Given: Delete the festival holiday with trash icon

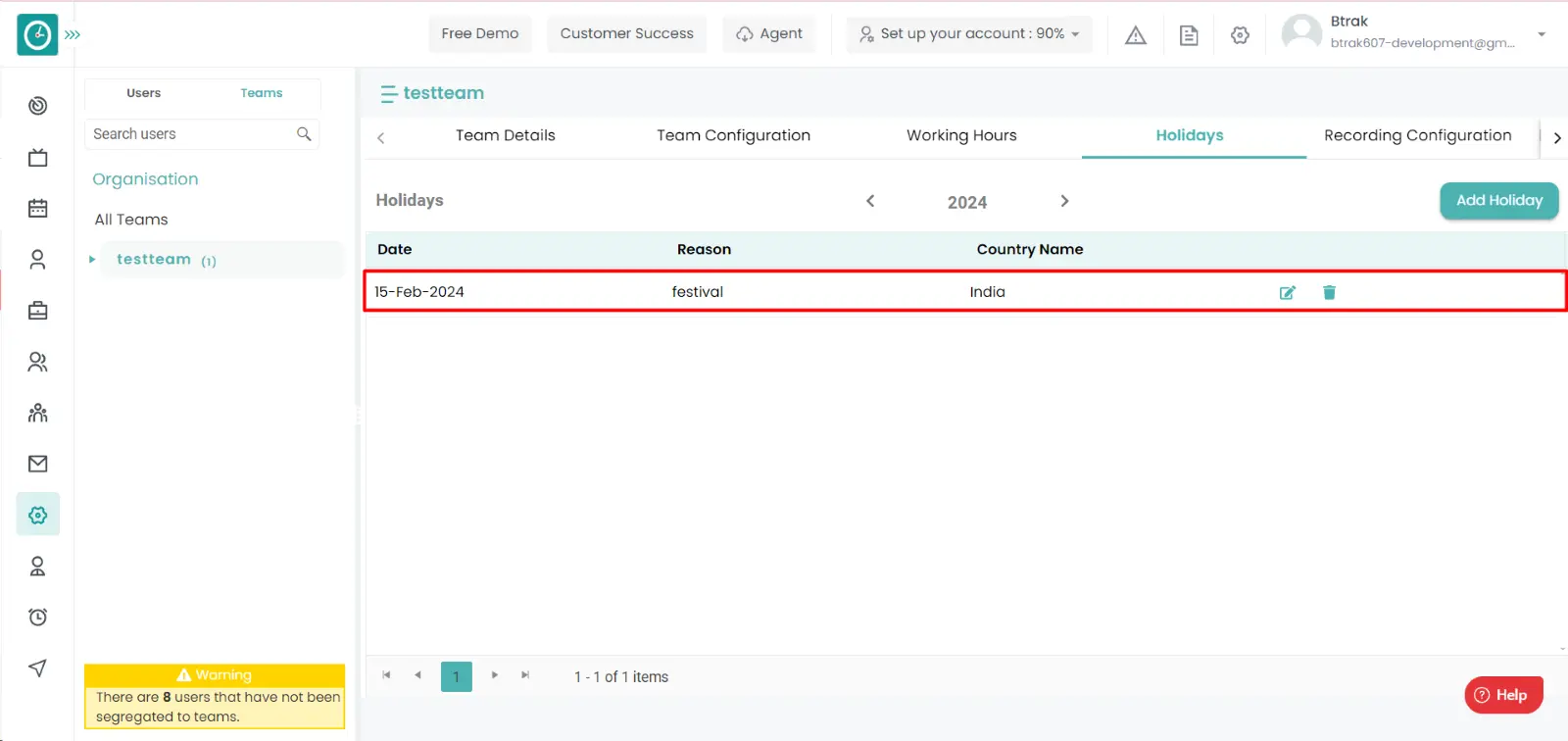Looking at the screenshot, I should pos(1329,292).
